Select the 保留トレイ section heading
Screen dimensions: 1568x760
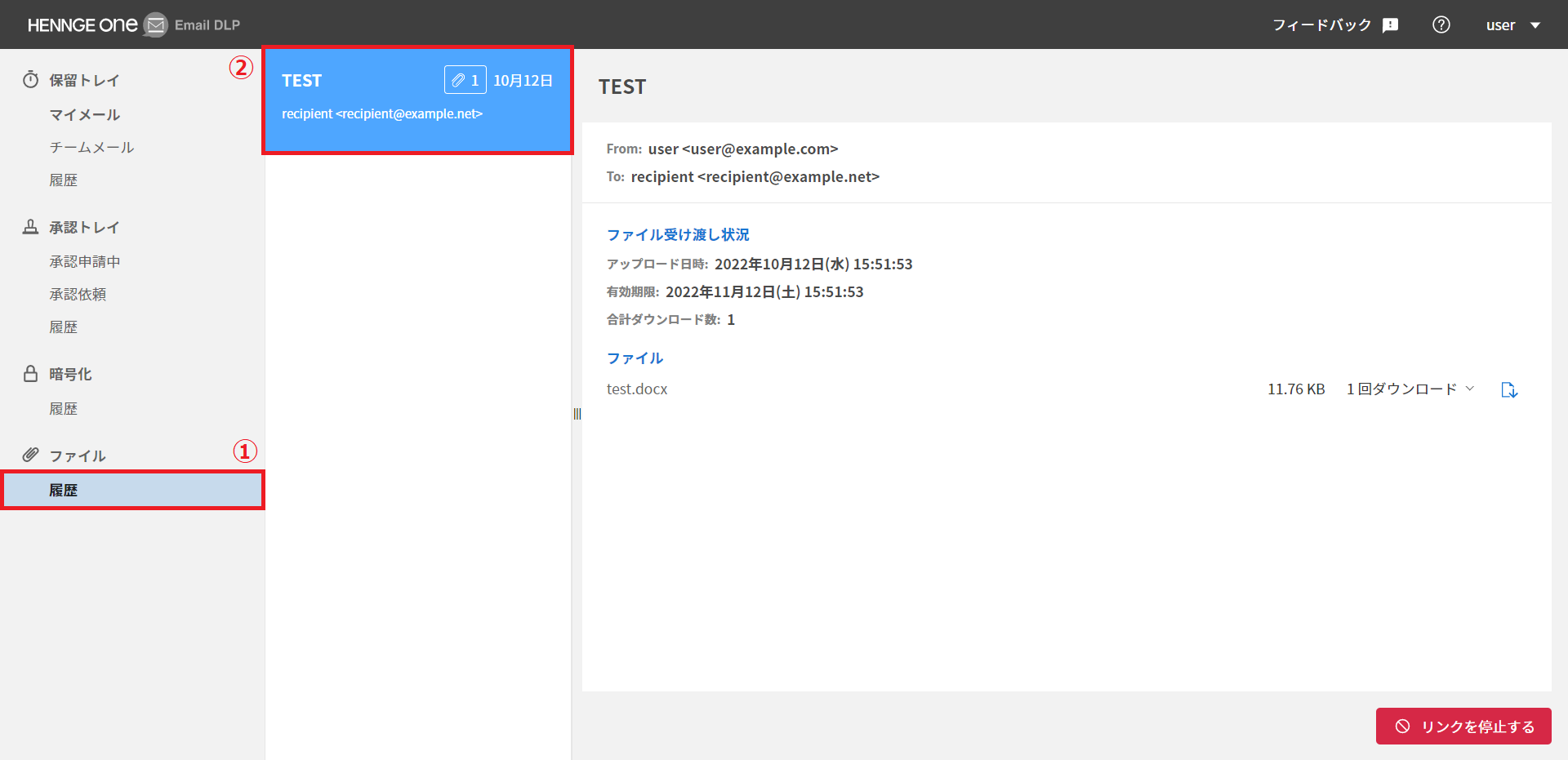pyautogui.click(x=84, y=80)
